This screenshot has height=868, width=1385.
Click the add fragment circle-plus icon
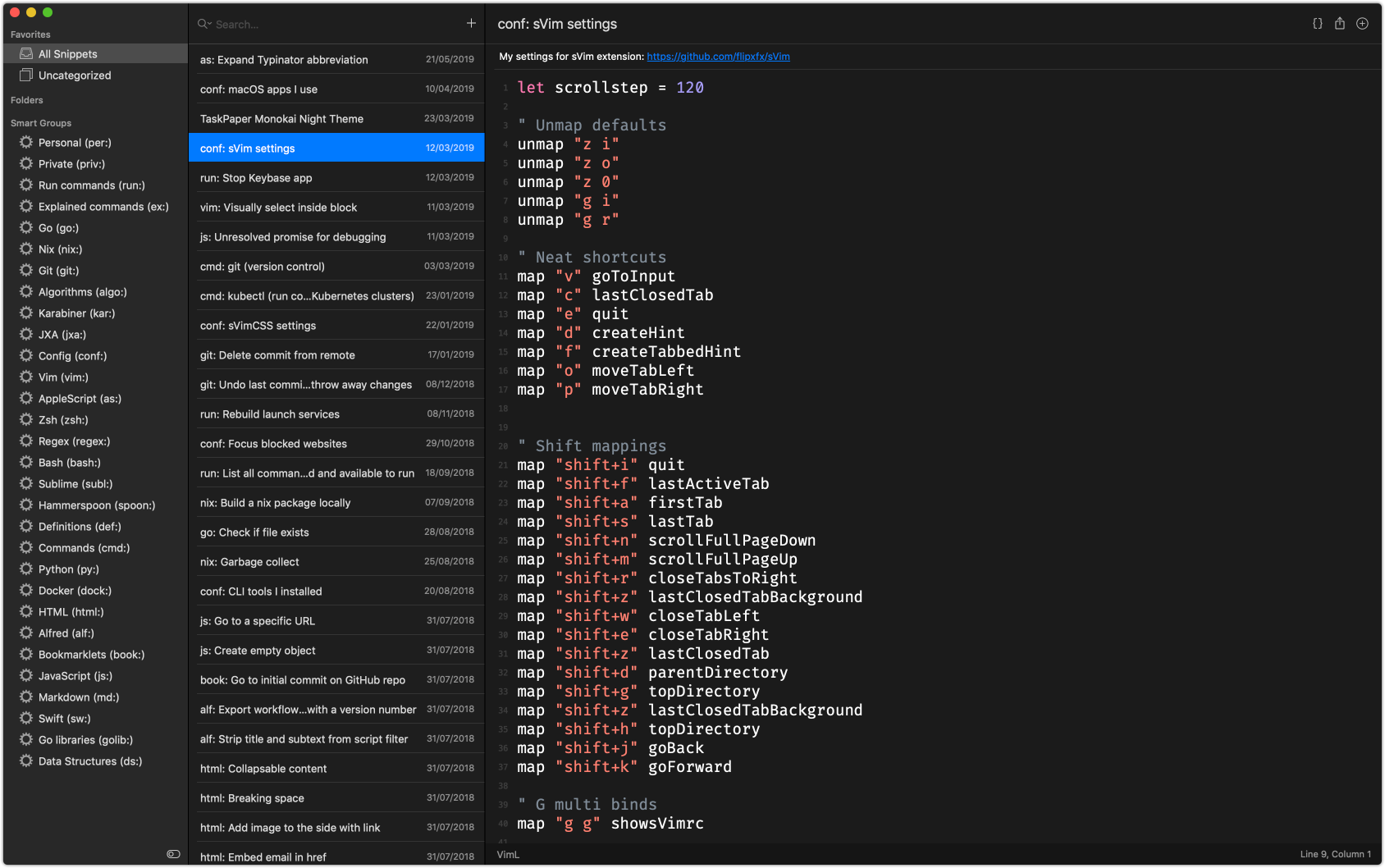click(1362, 24)
